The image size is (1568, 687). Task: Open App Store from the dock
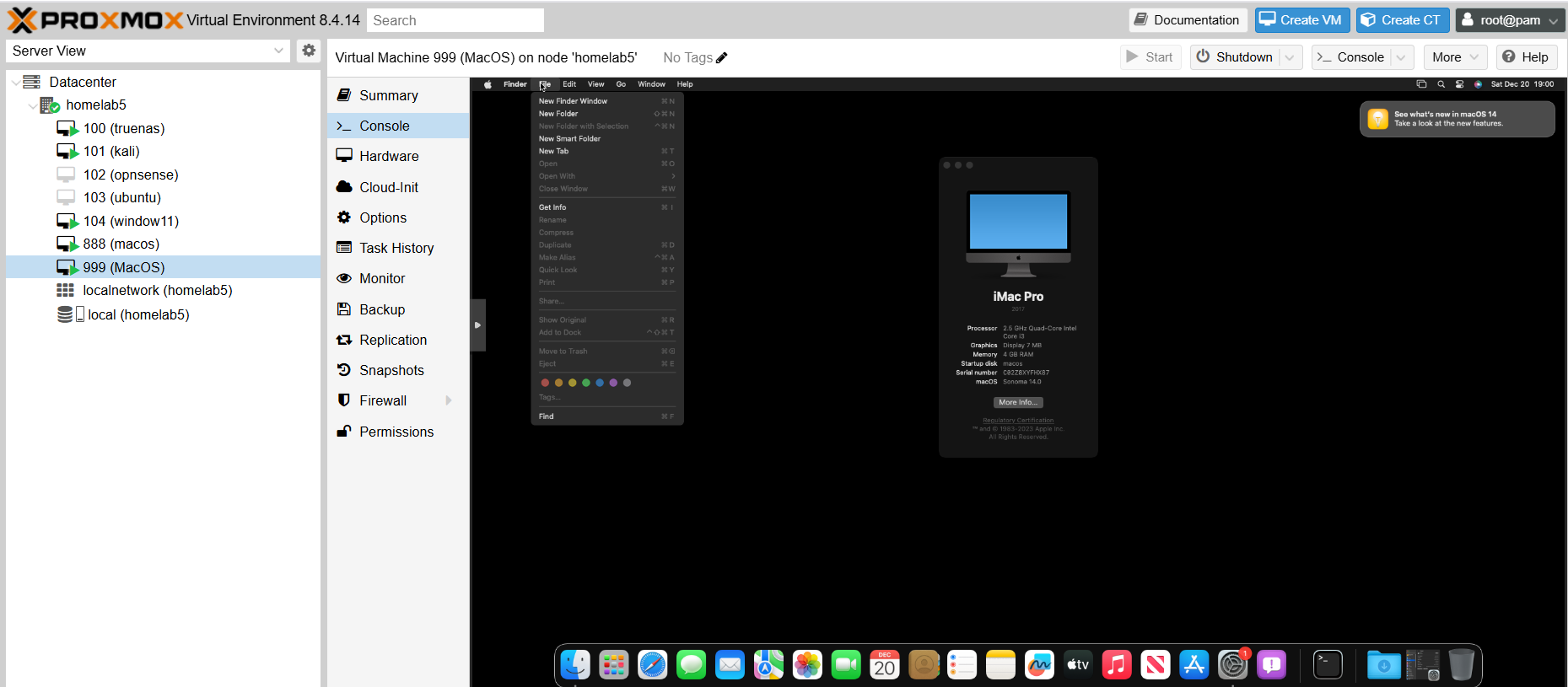[x=1194, y=665]
